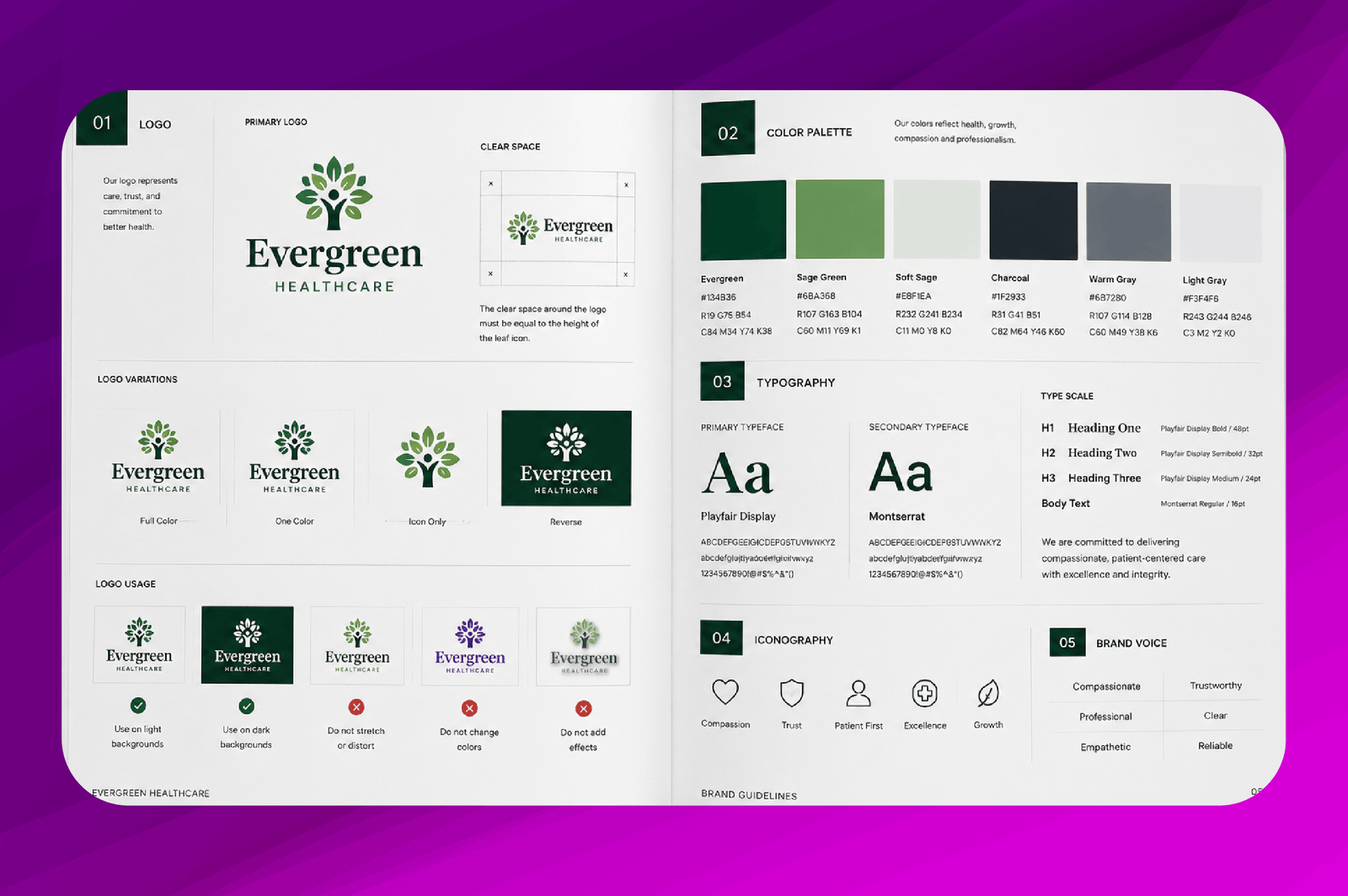Image resolution: width=1348 pixels, height=896 pixels.
Task: Click green checkmark above 'Use on dark backgrounds'
Action: tap(246, 706)
